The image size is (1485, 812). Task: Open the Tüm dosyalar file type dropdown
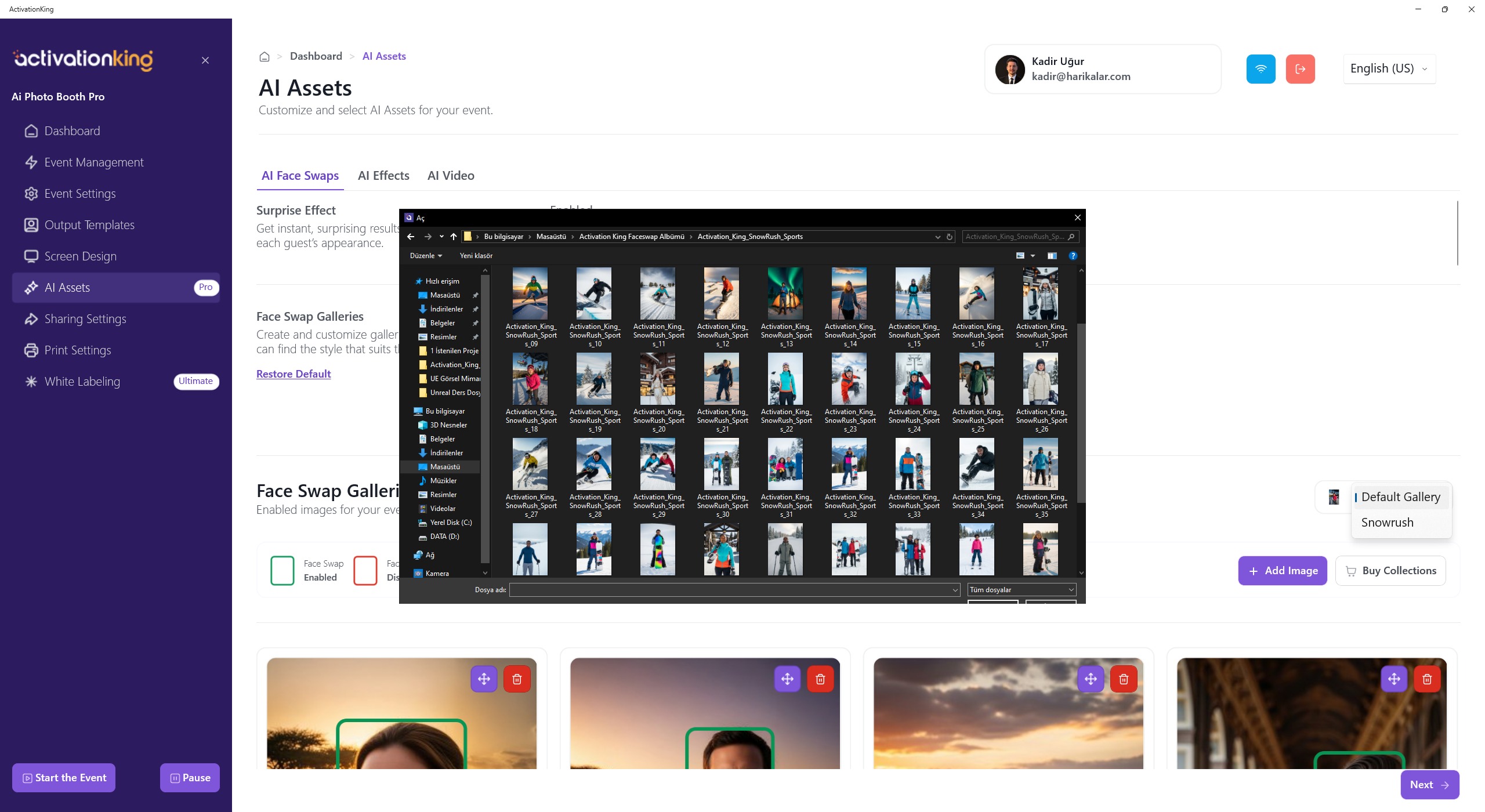point(1022,590)
